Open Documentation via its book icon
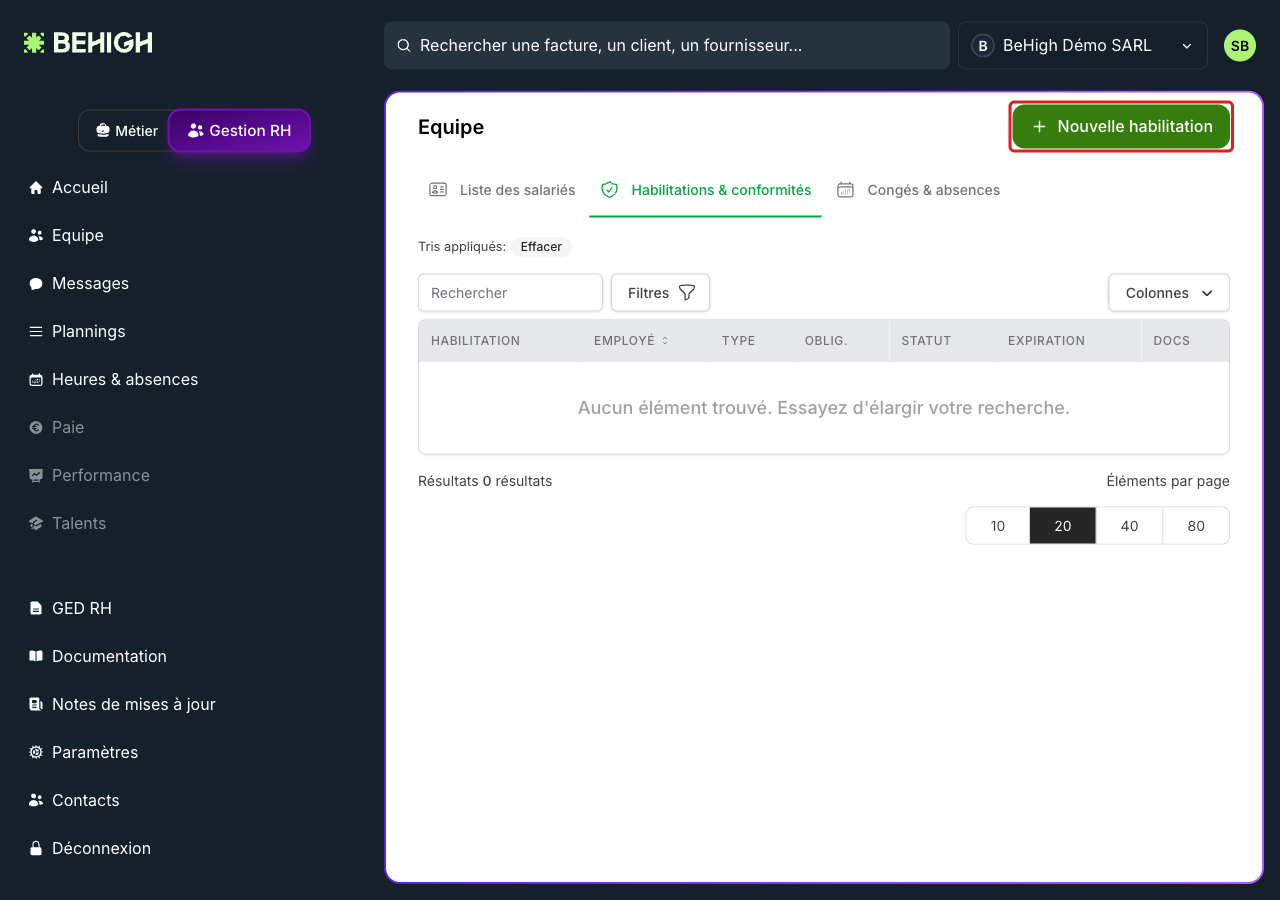This screenshot has width=1280, height=900. click(36, 657)
